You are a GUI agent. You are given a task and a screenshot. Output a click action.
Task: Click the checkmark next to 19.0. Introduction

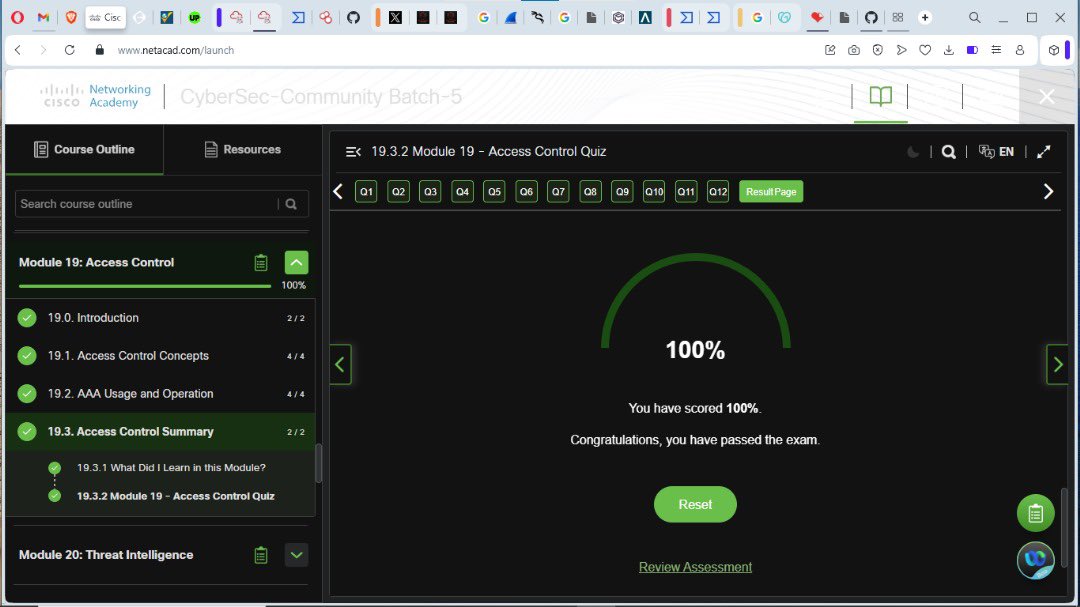pyautogui.click(x=25, y=318)
